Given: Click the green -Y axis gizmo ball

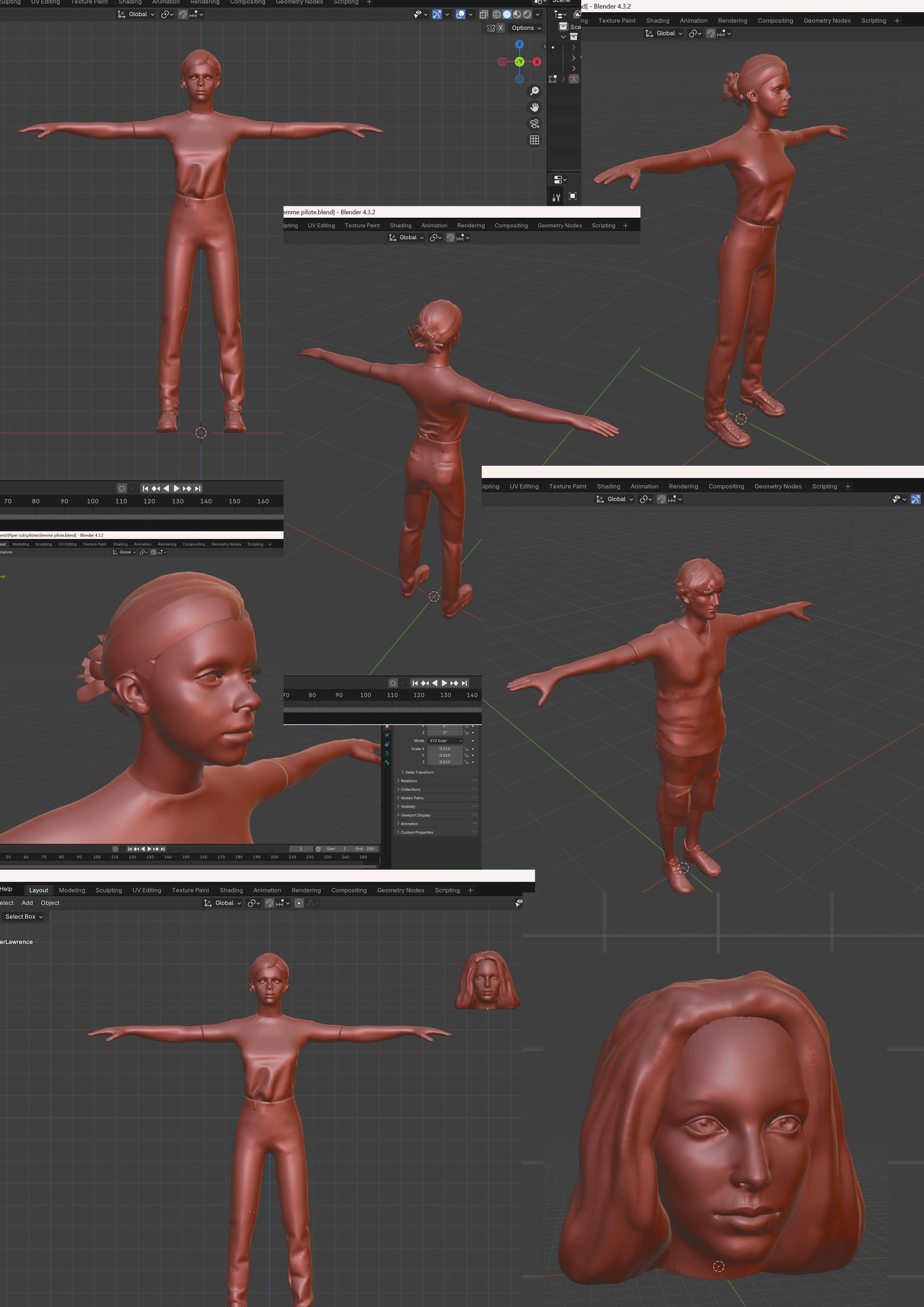Looking at the screenshot, I should [519, 62].
